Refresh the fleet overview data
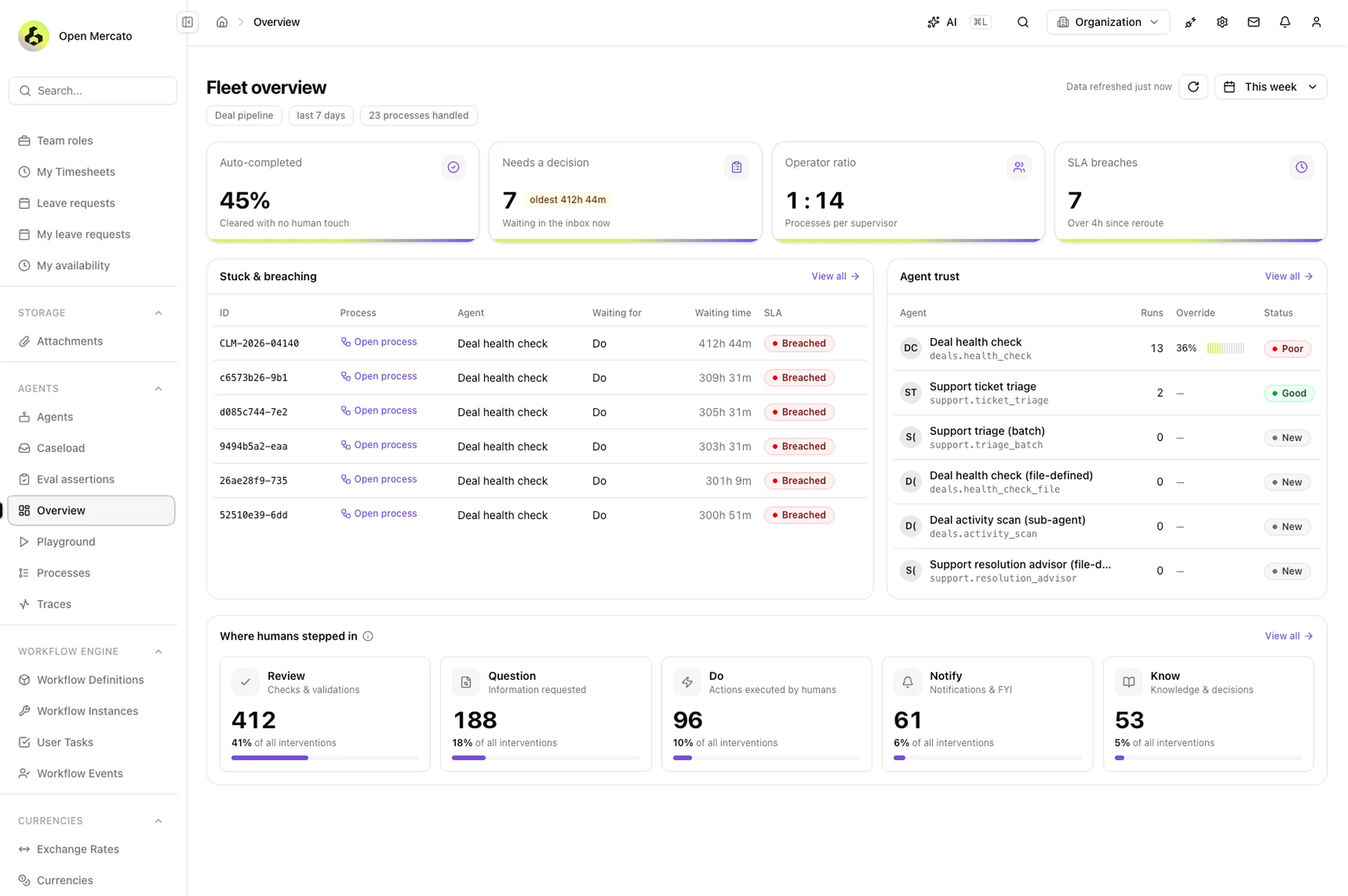The width and height of the screenshot is (1348, 896). (1193, 87)
